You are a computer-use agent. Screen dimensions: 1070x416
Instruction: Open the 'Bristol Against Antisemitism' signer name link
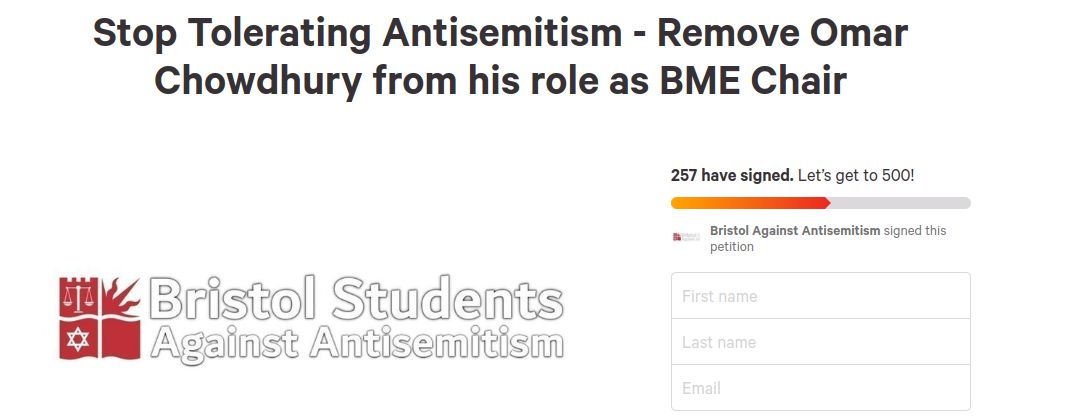(795, 231)
